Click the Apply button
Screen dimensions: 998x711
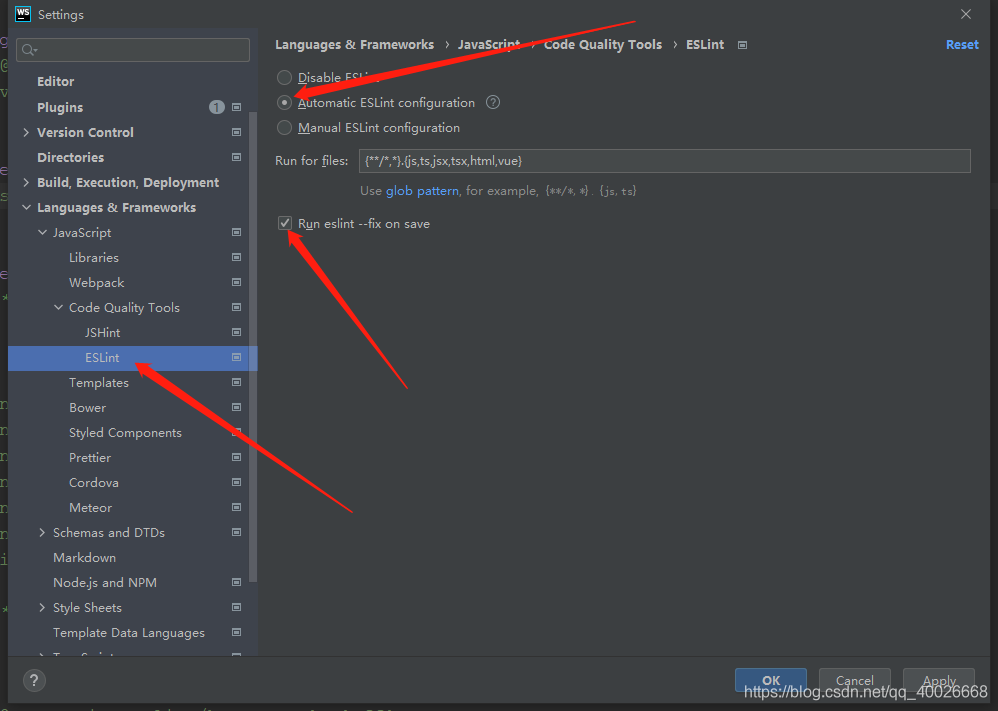939,680
